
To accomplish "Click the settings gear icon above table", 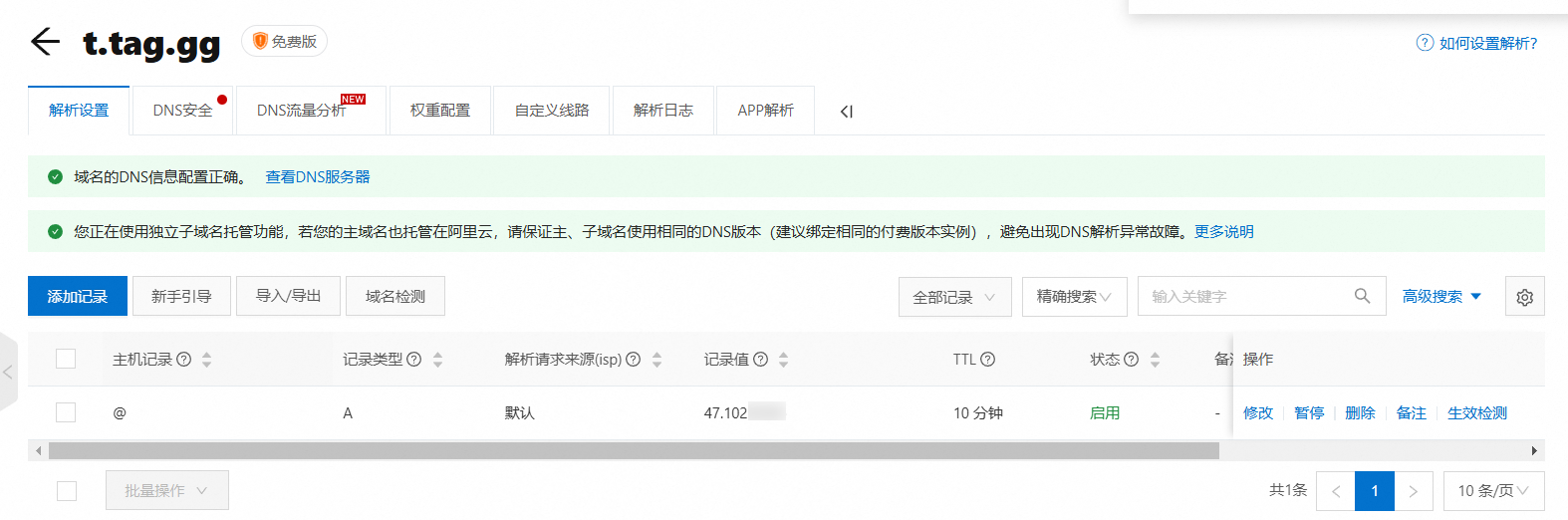I will [1524, 297].
